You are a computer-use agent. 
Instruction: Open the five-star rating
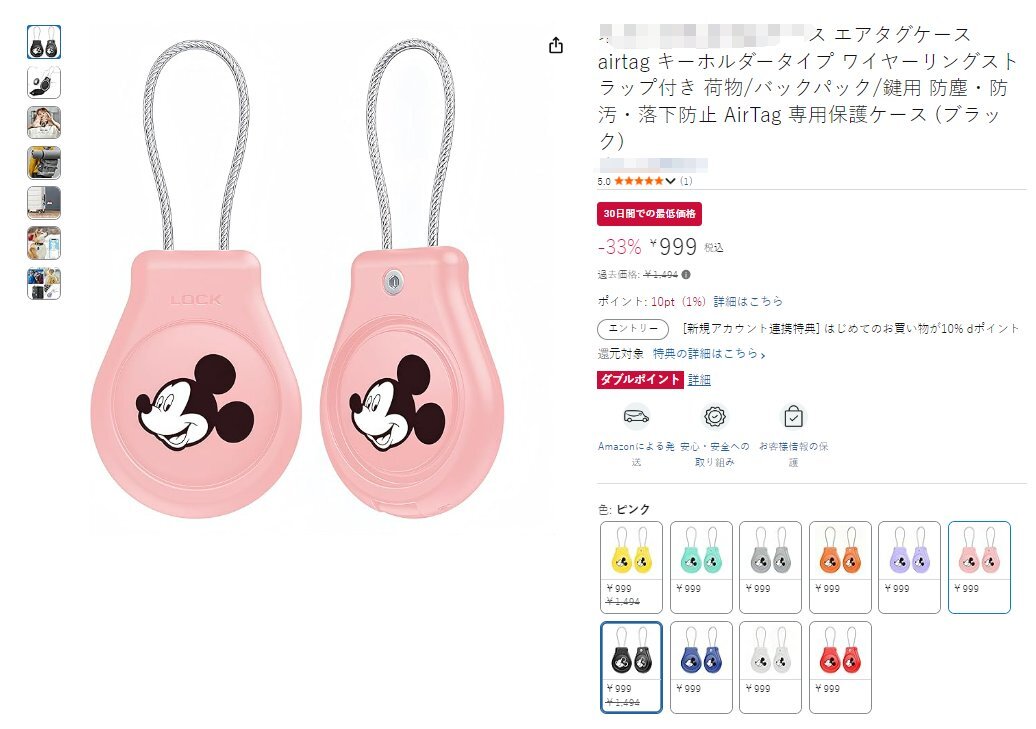coord(638,180)
